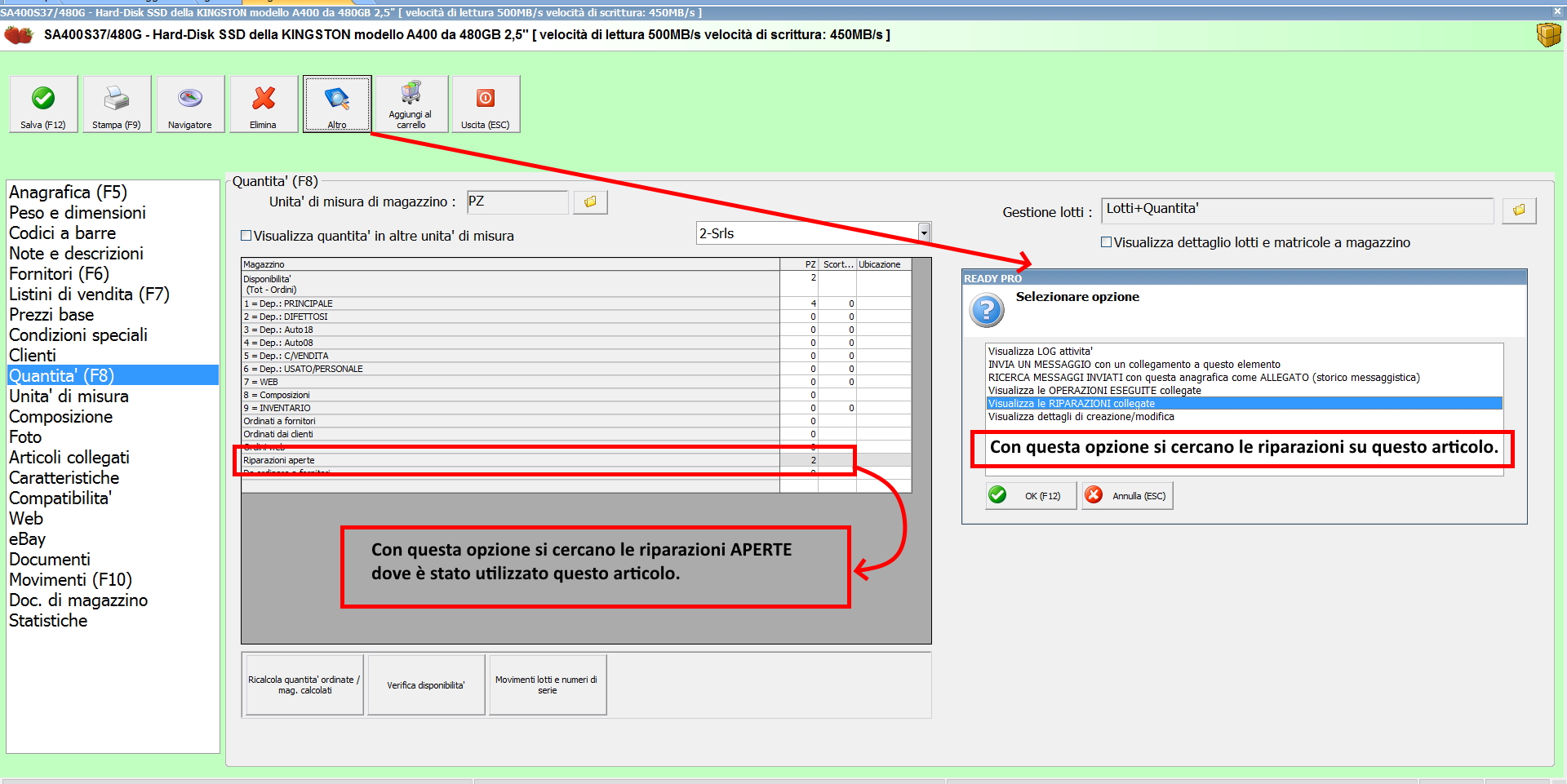This screenshot has width=1567, height=784.
Task: Show Articoli collegati section
Action: (69, 457)
